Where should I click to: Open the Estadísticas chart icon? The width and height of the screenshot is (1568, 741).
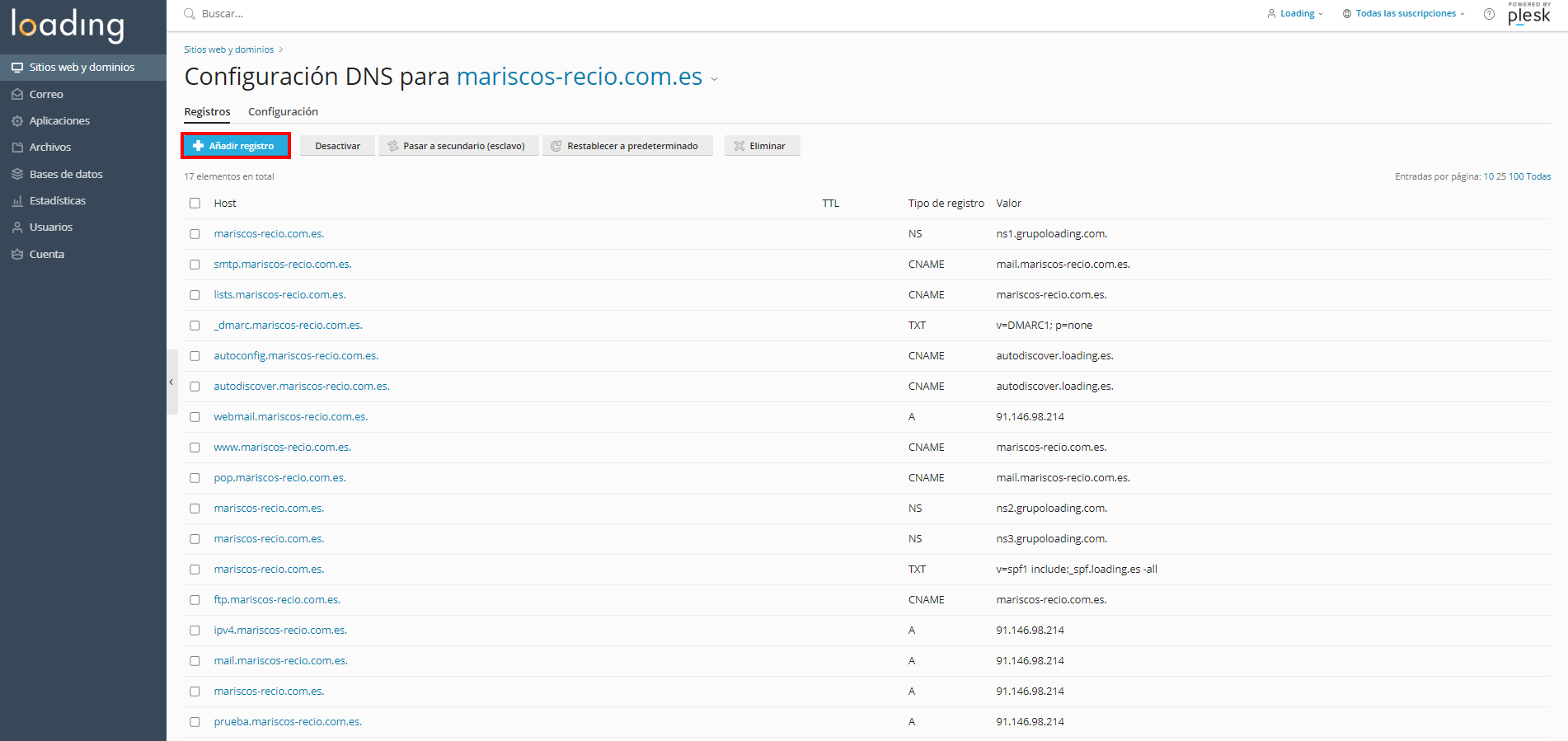point(17,201)
